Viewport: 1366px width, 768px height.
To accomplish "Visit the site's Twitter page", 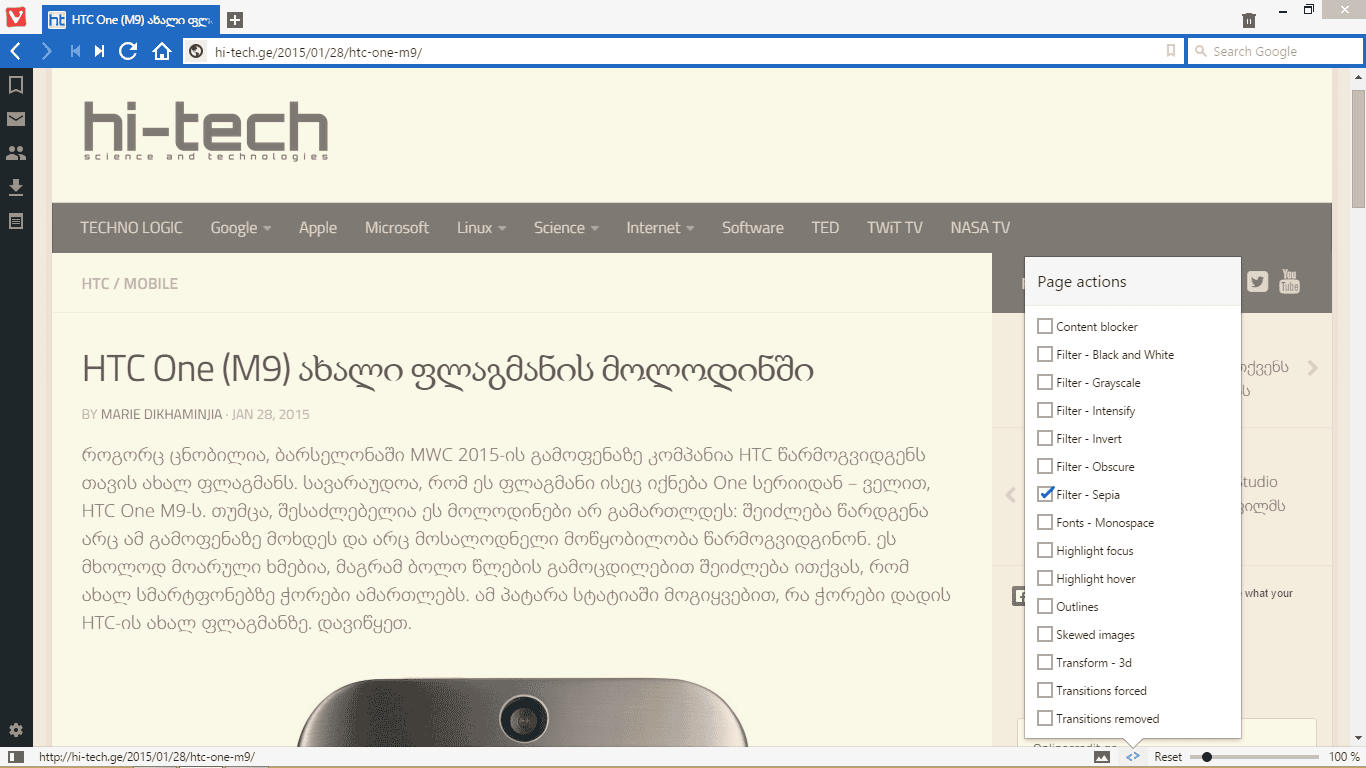I will click(x=1258, y=282).
